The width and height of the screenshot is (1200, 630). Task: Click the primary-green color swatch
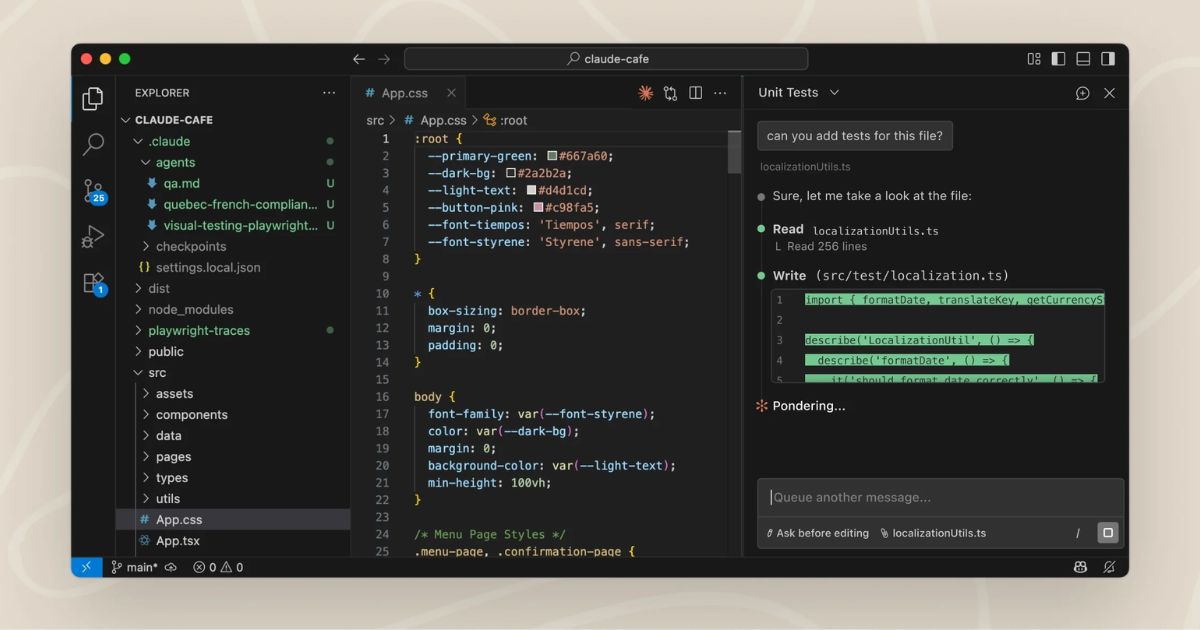pos(552,156)
